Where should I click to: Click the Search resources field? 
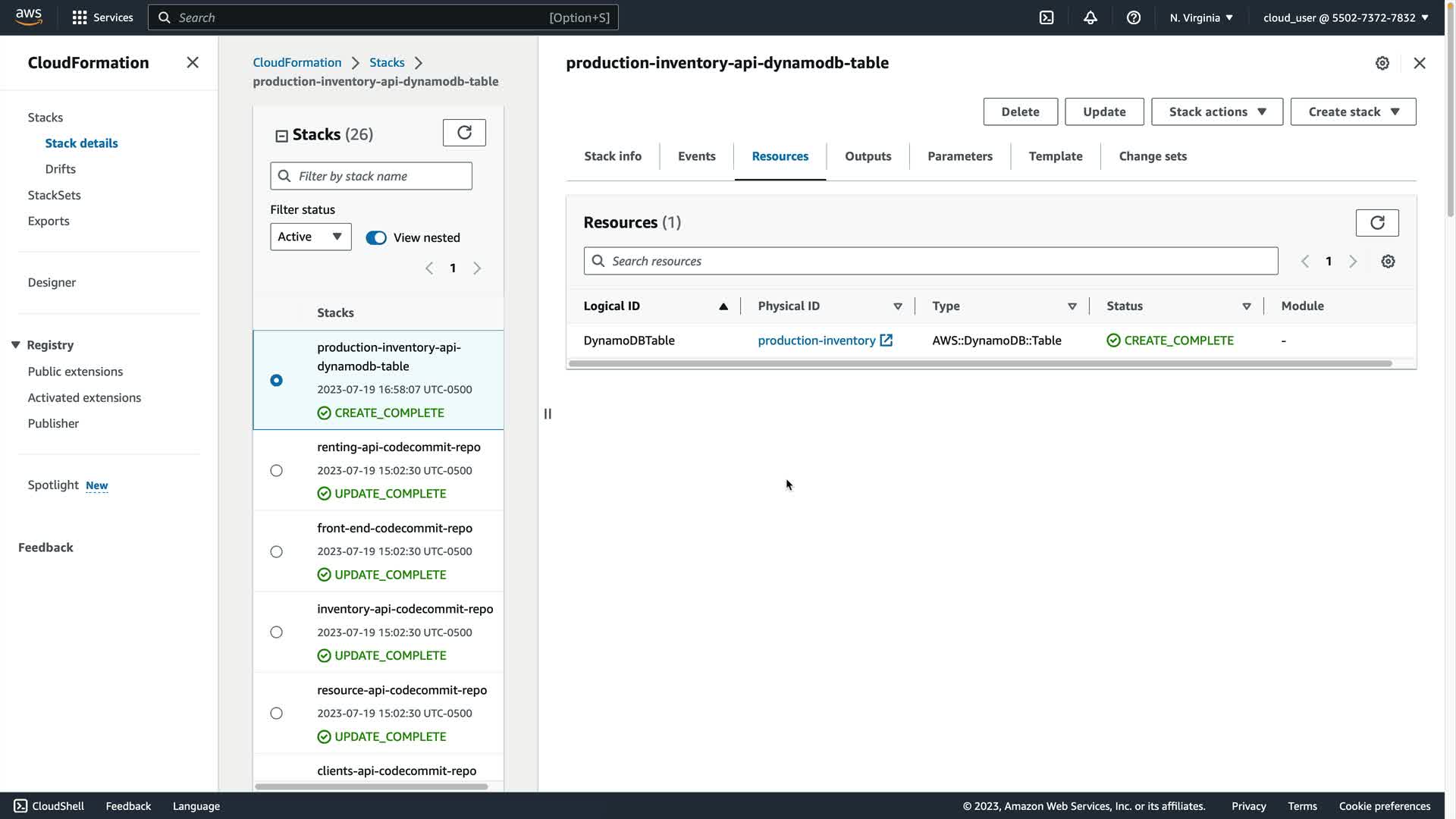pos(930,261)
